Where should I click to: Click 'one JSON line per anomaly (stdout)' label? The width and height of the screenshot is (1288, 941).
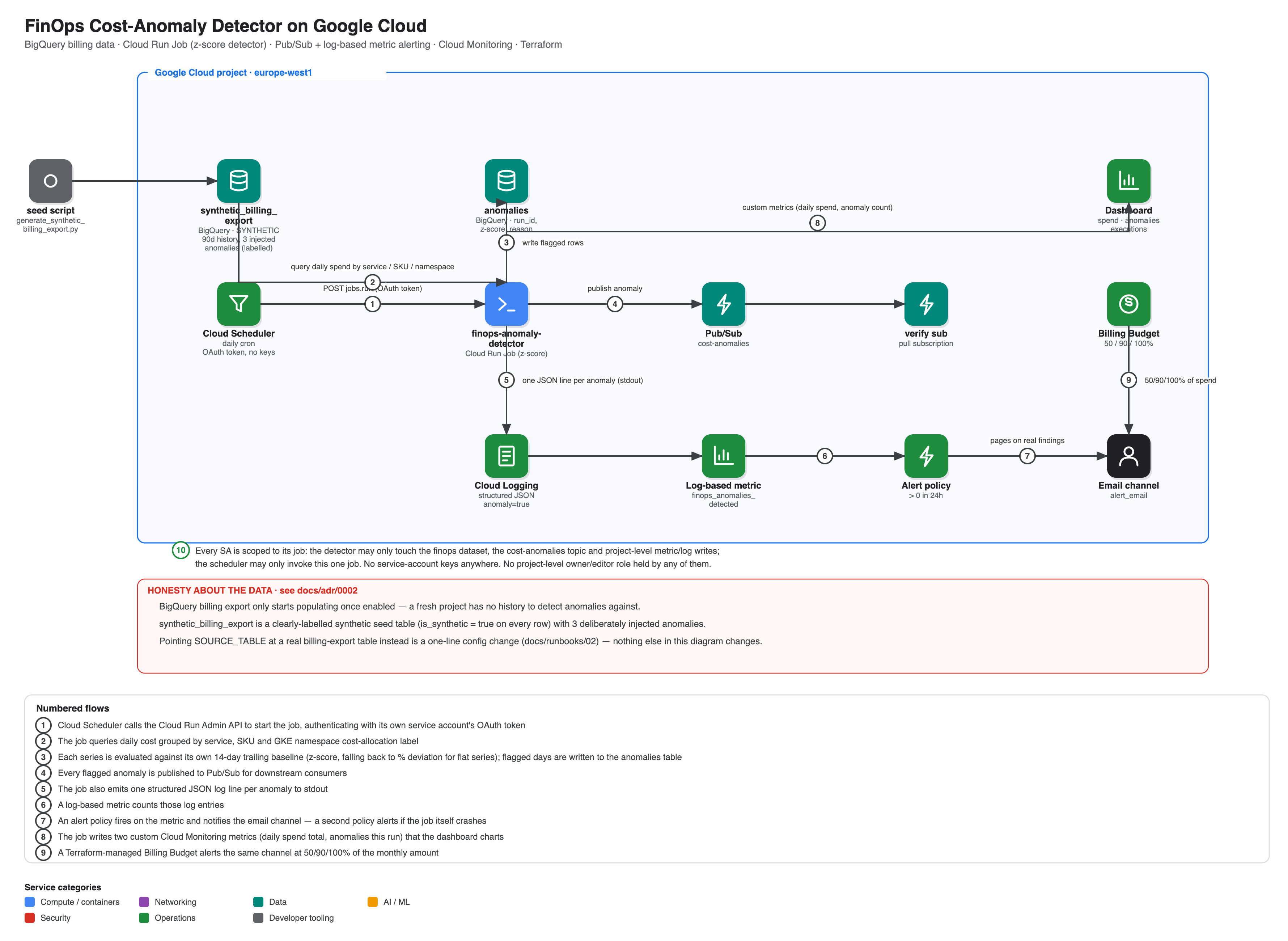pos(582,380)
